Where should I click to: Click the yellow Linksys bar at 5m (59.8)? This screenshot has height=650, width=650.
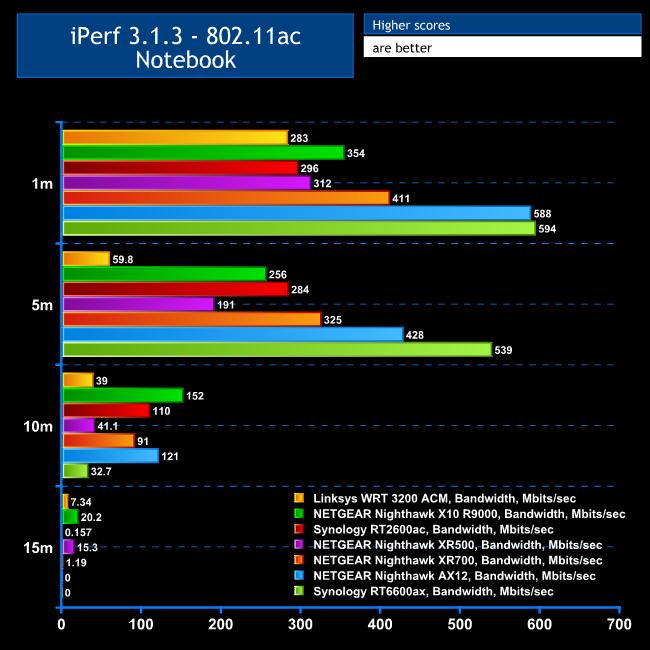tap(86, 259)
